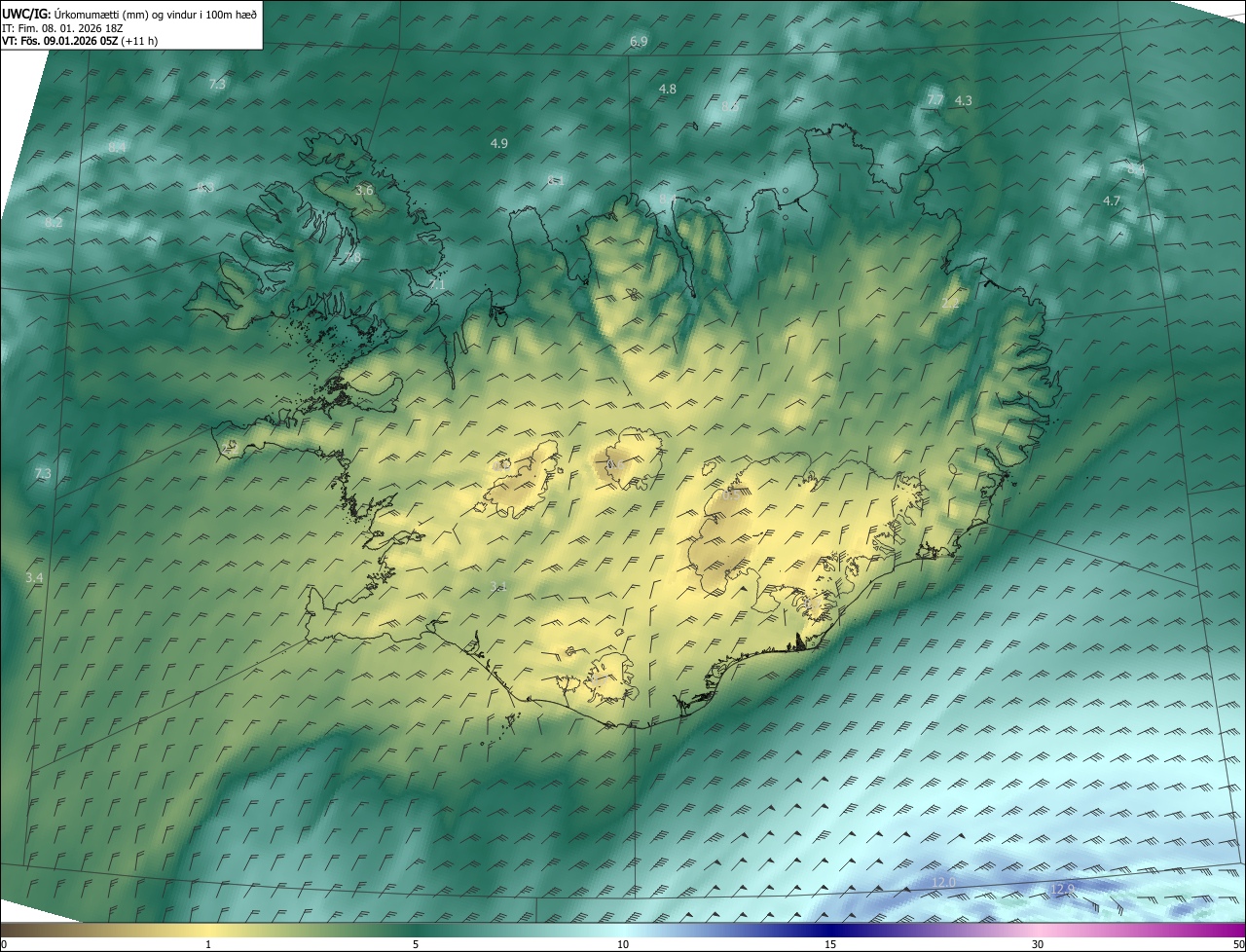Screen dimensions: 1246x952
Task: Select the 8.2 precipitation value label
Action: click(54, 223)
